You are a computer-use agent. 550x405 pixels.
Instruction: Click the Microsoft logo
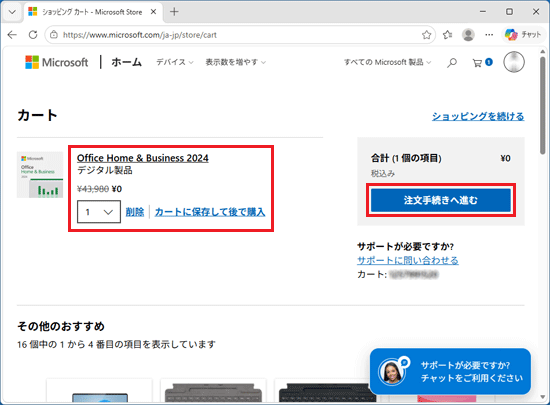56,62
